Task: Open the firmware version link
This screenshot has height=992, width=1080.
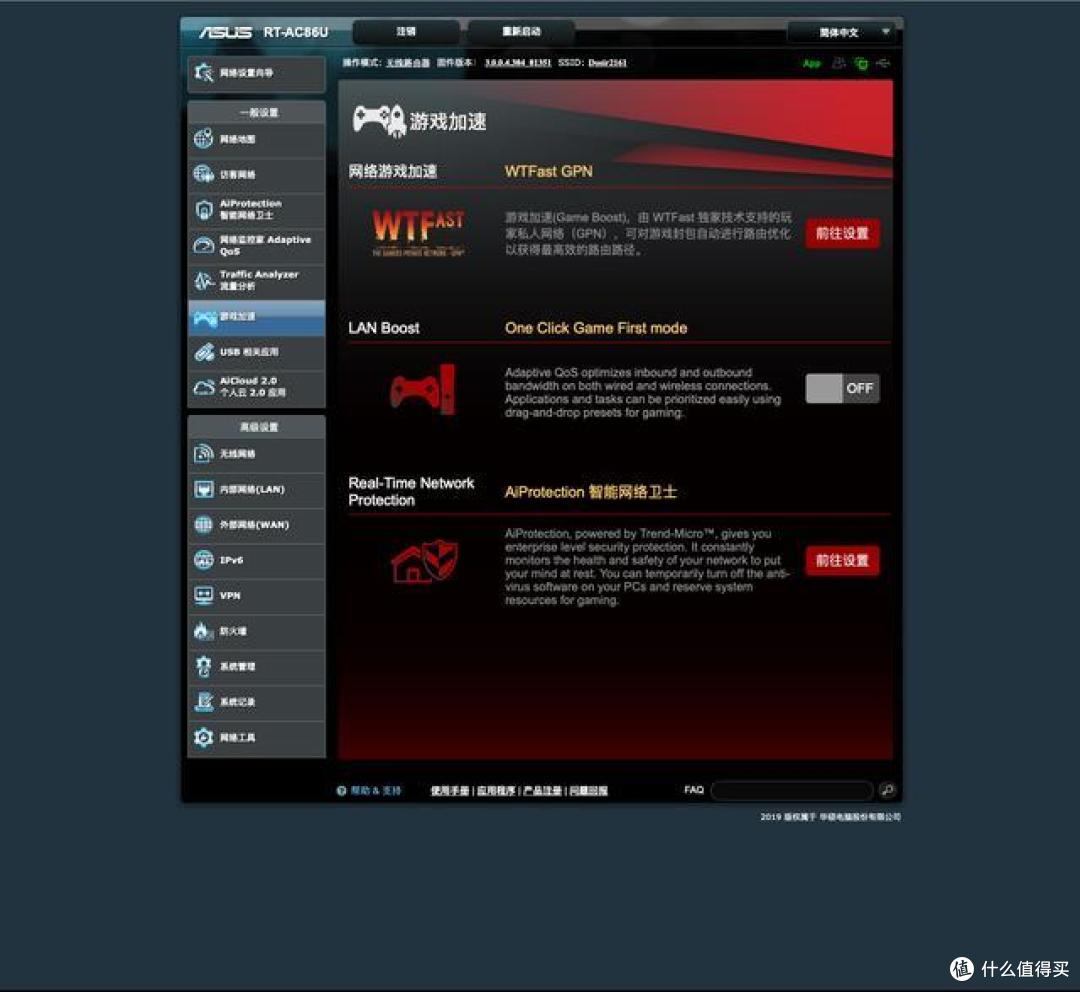Action: click(x=518, y=63)
